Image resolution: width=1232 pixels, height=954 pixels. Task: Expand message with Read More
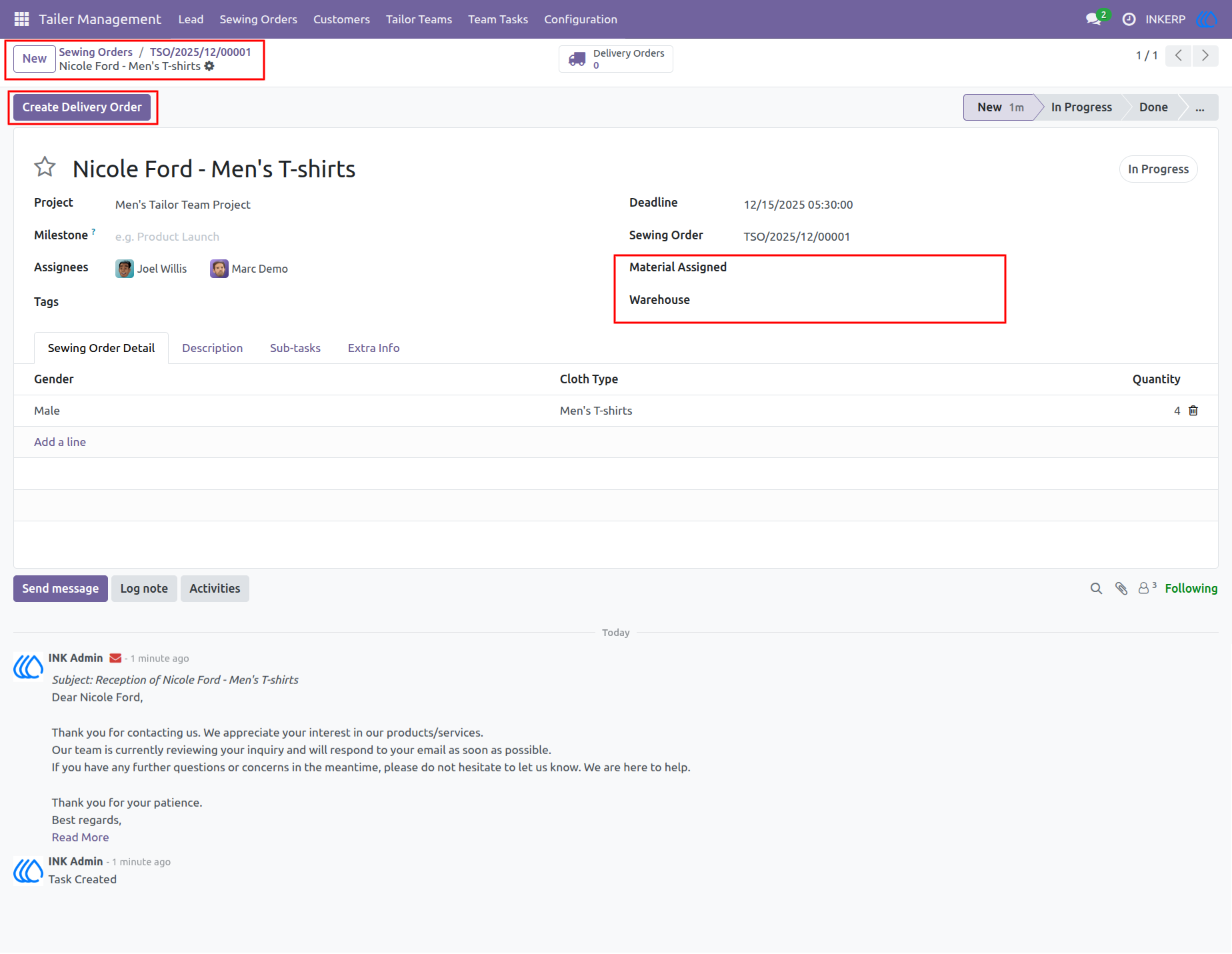tap(80, 837)
